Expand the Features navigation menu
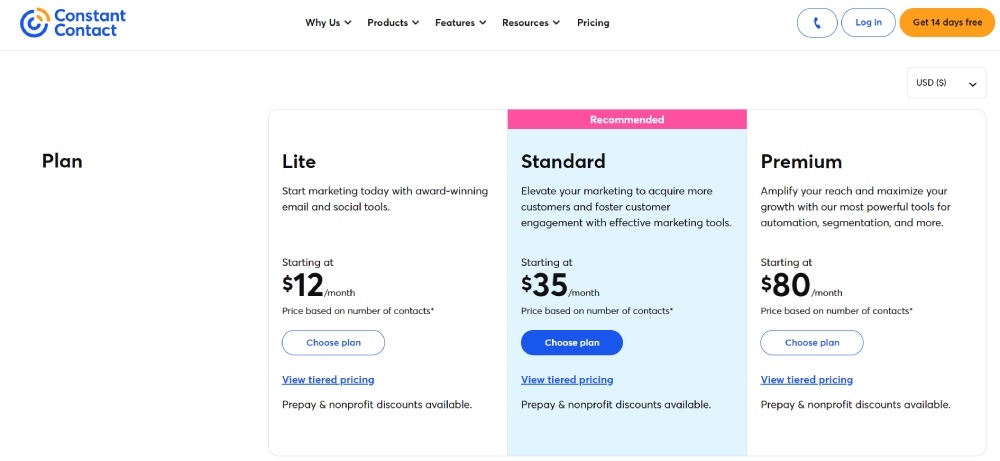Image resolution: width=1000 pixels, height=461 pixels. click(x=460, y=23)
